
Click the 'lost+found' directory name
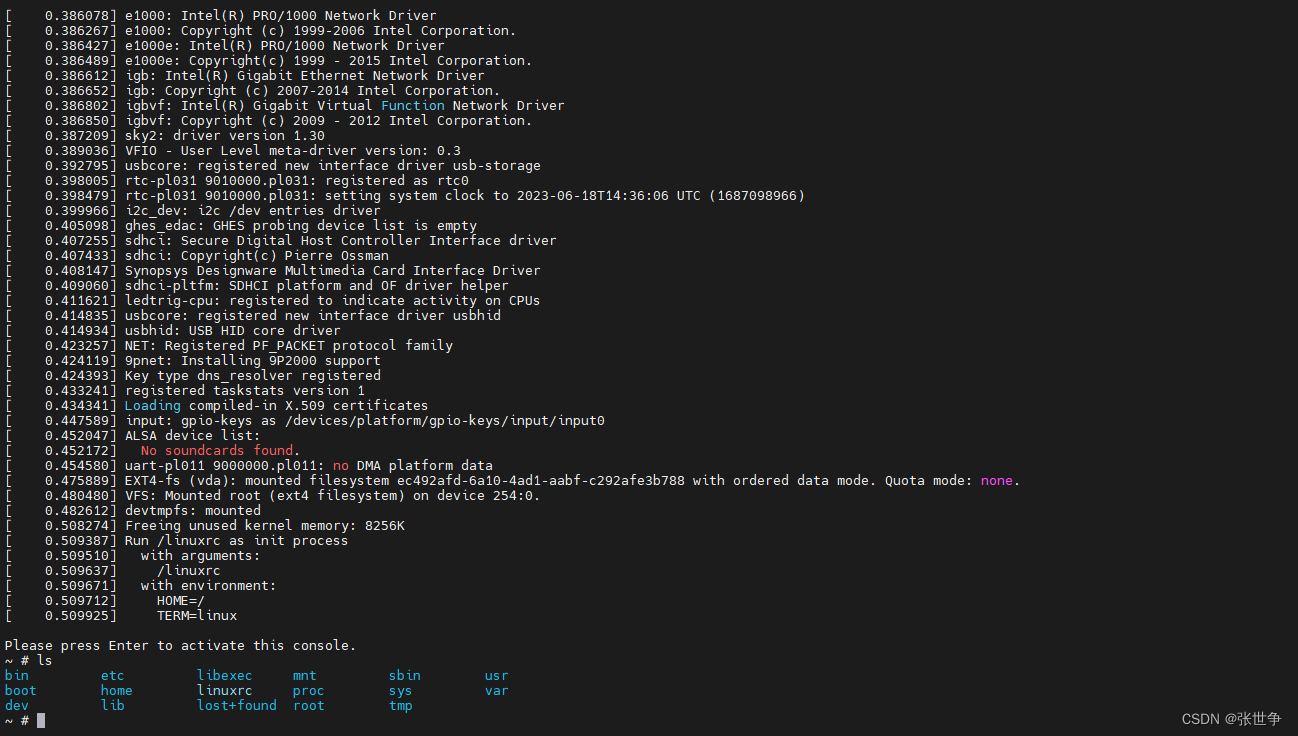tap(237, 706)
